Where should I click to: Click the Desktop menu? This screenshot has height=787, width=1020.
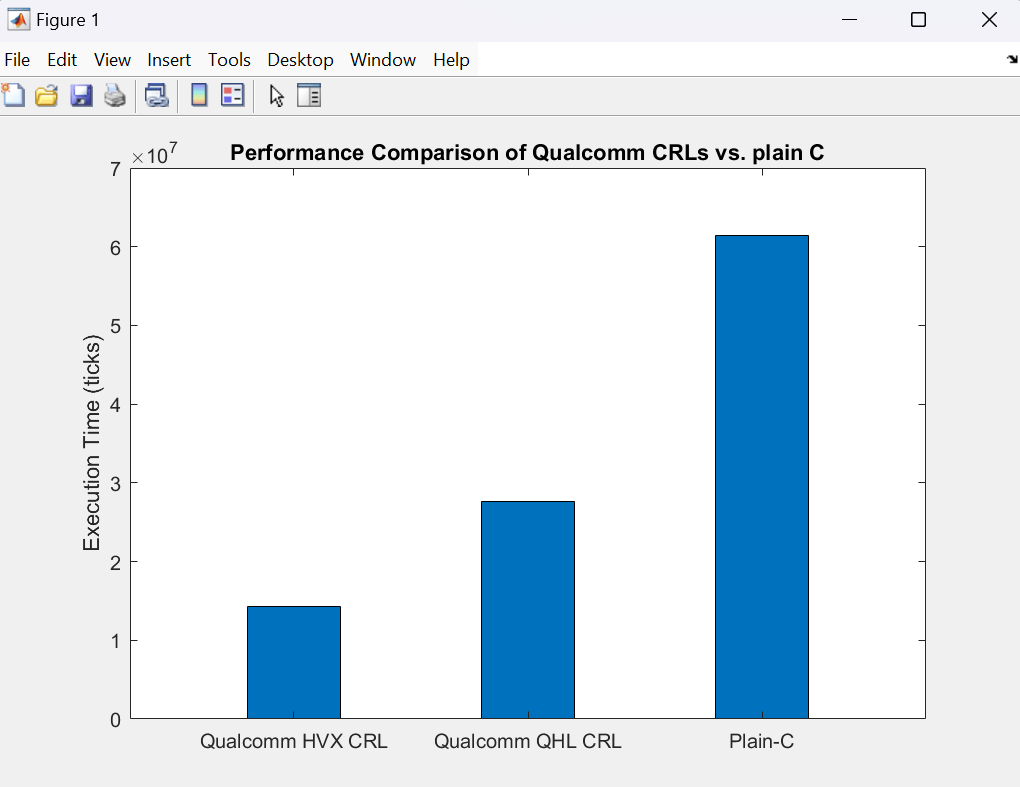tap(300, 60)
